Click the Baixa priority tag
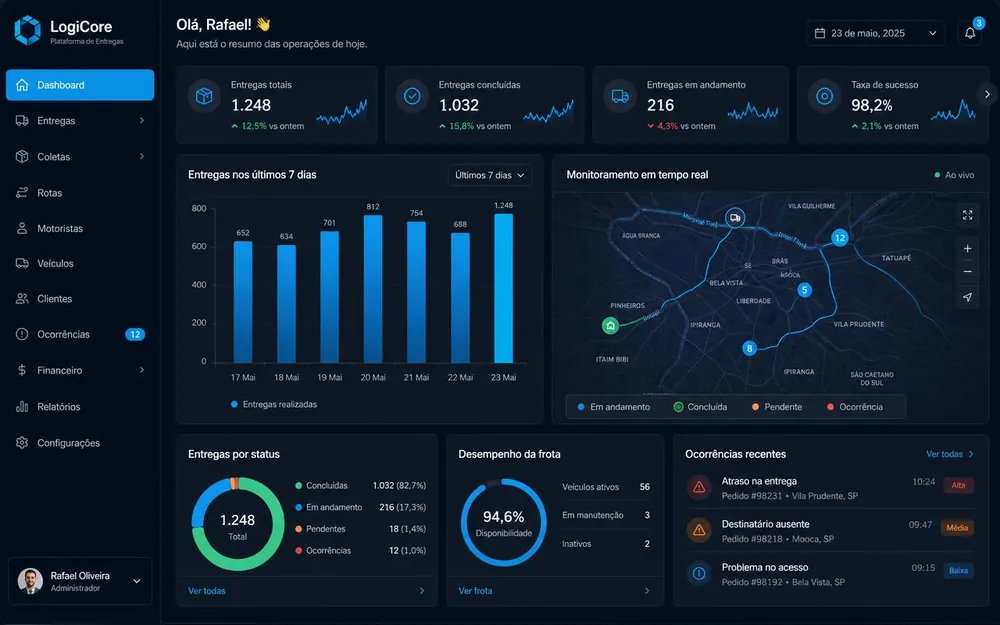Image resolution: width=1000 pixels, height=625 pixels. [x=959, y=571]
